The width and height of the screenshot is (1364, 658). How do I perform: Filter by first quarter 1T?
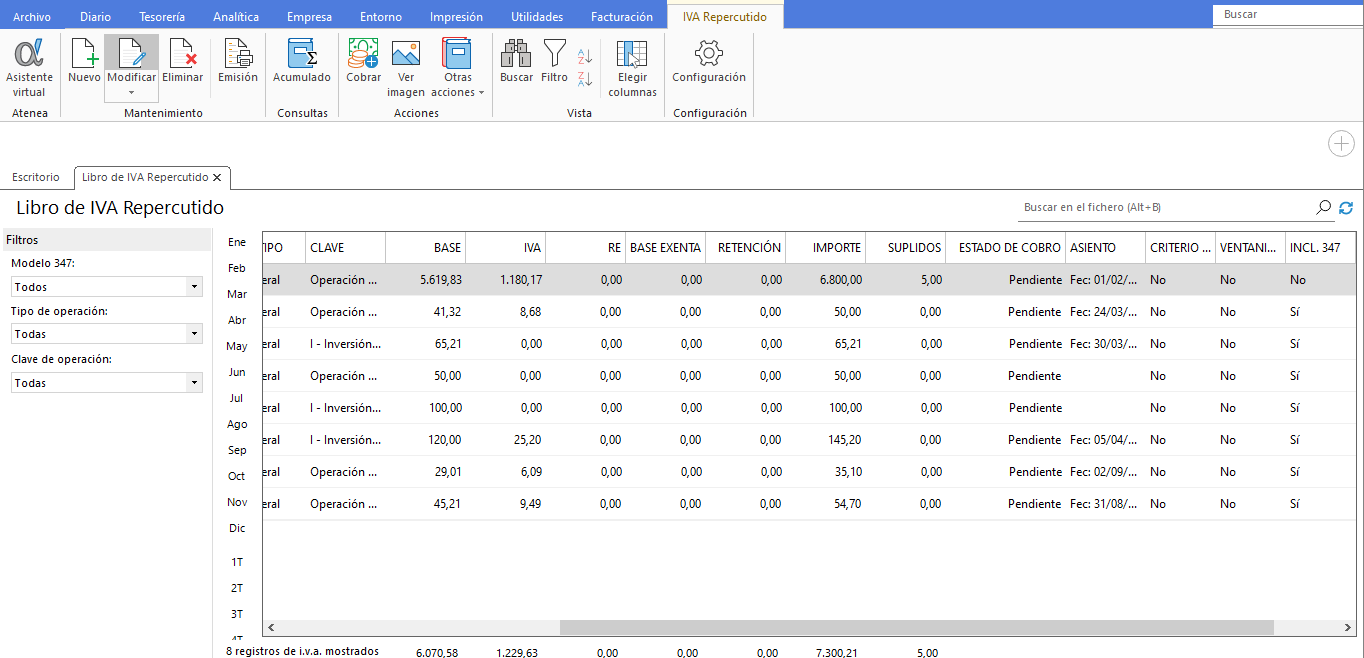pos(237,562)
